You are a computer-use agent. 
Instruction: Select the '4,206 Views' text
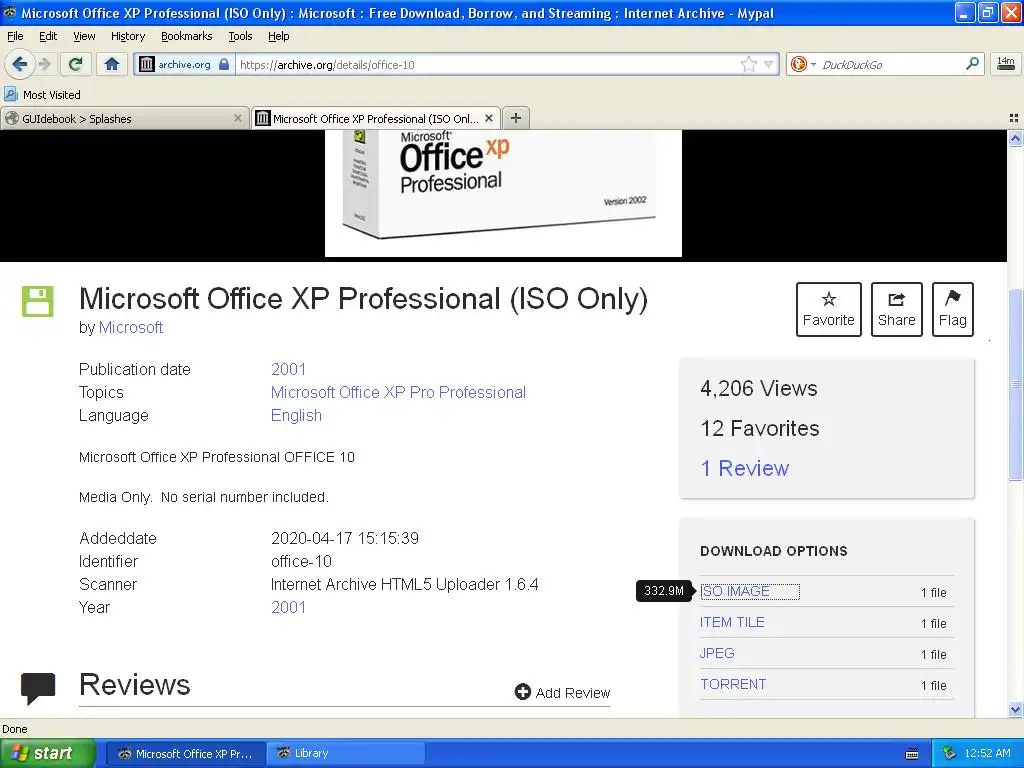tap(758, 388)
